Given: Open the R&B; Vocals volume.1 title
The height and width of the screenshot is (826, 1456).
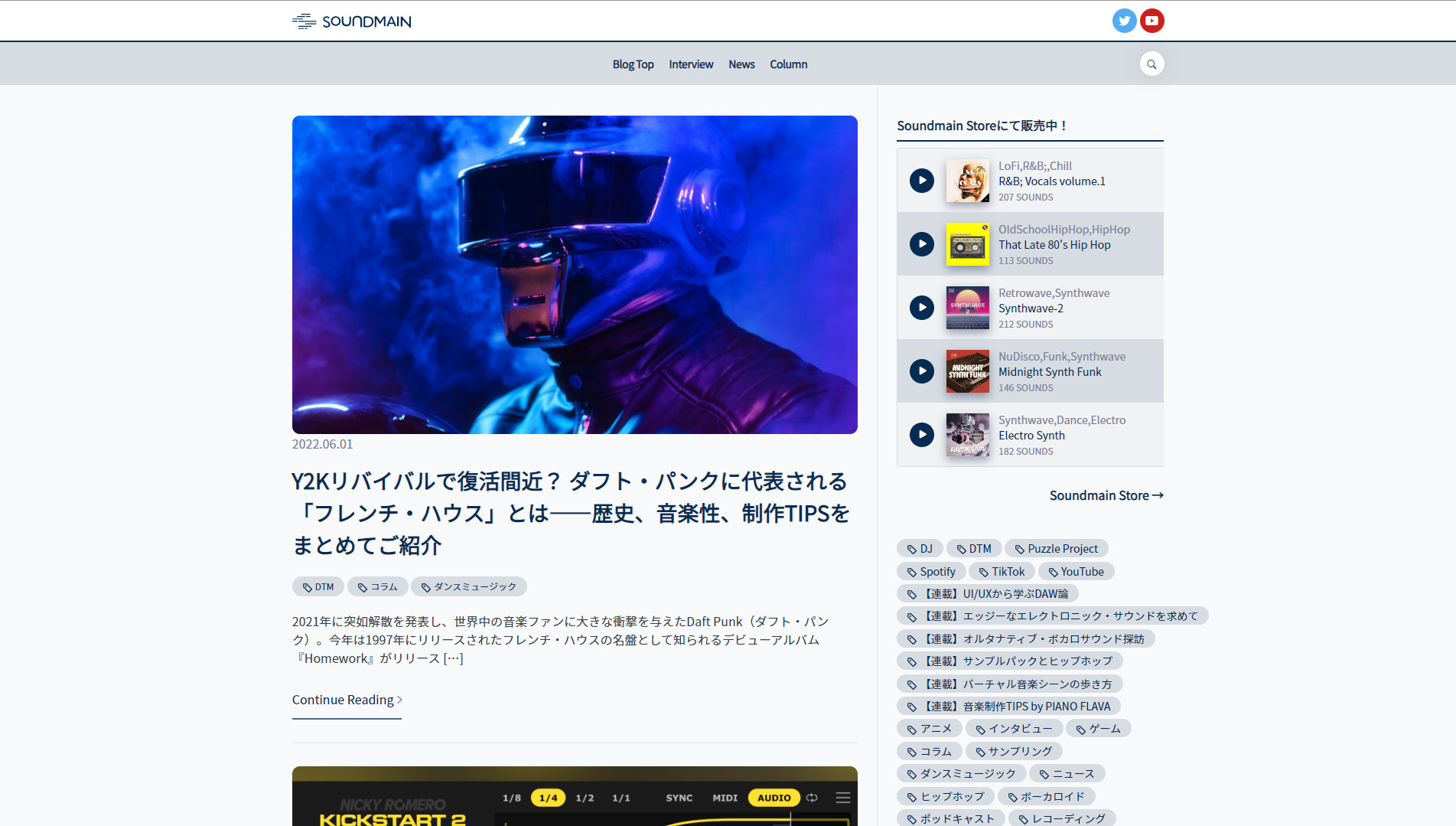Looking at the screenshot, I should pyautogui.click(x=1052, y=181).
